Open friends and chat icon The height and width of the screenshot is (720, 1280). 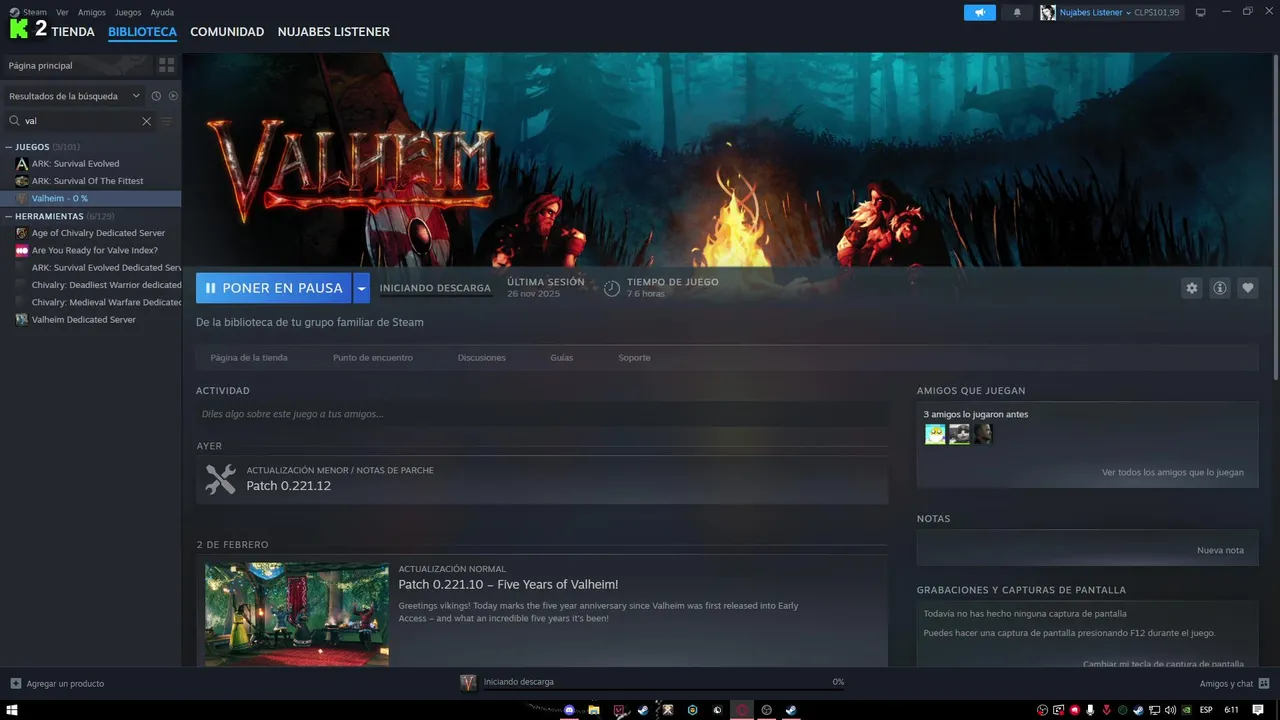[x=1264, y=683]
